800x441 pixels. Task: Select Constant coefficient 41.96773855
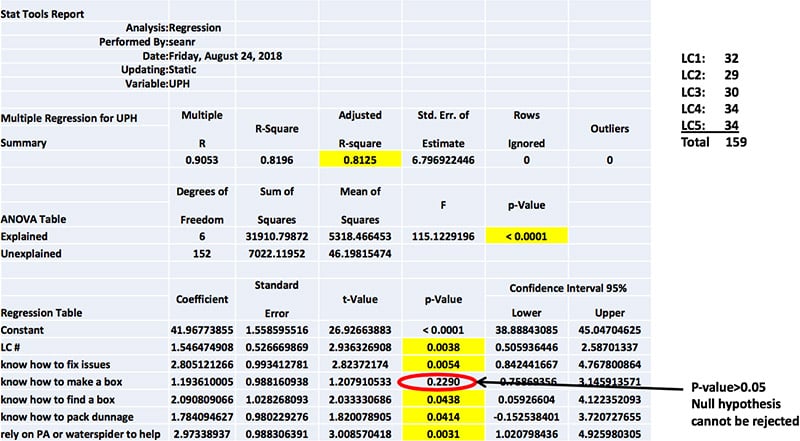[x=202, y=330]
